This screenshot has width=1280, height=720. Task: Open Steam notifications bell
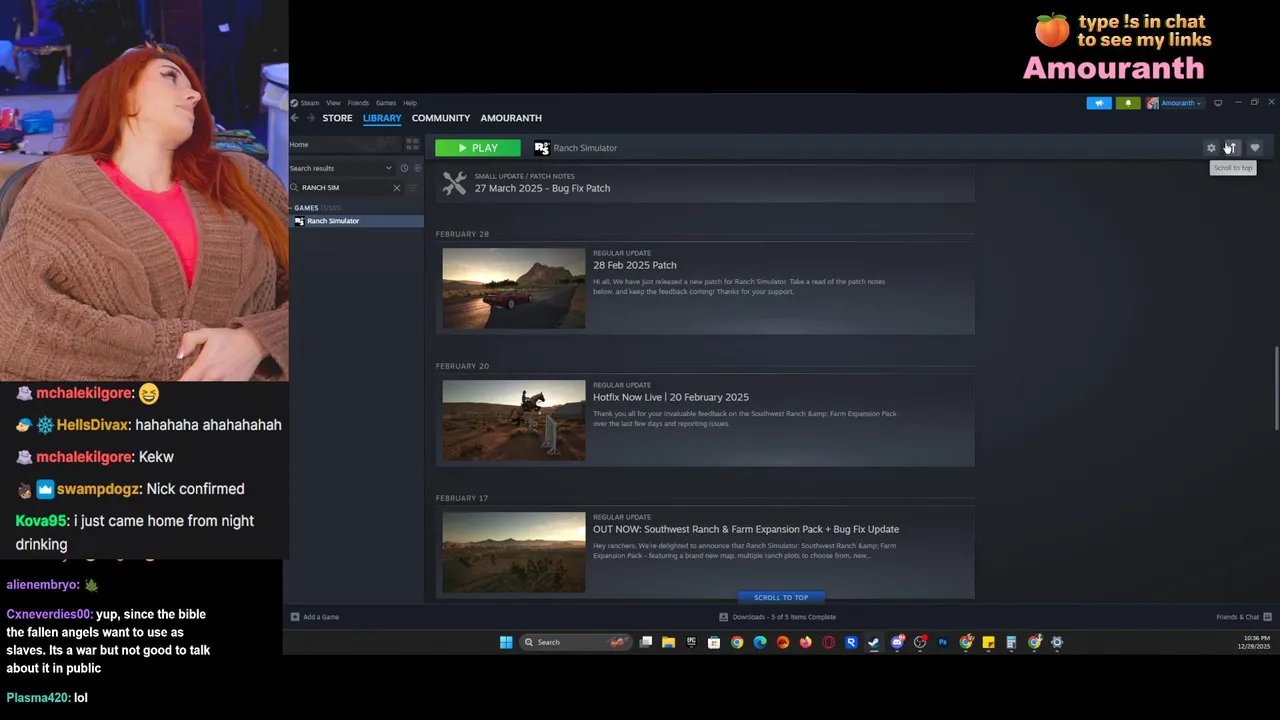pos(1128,103)
